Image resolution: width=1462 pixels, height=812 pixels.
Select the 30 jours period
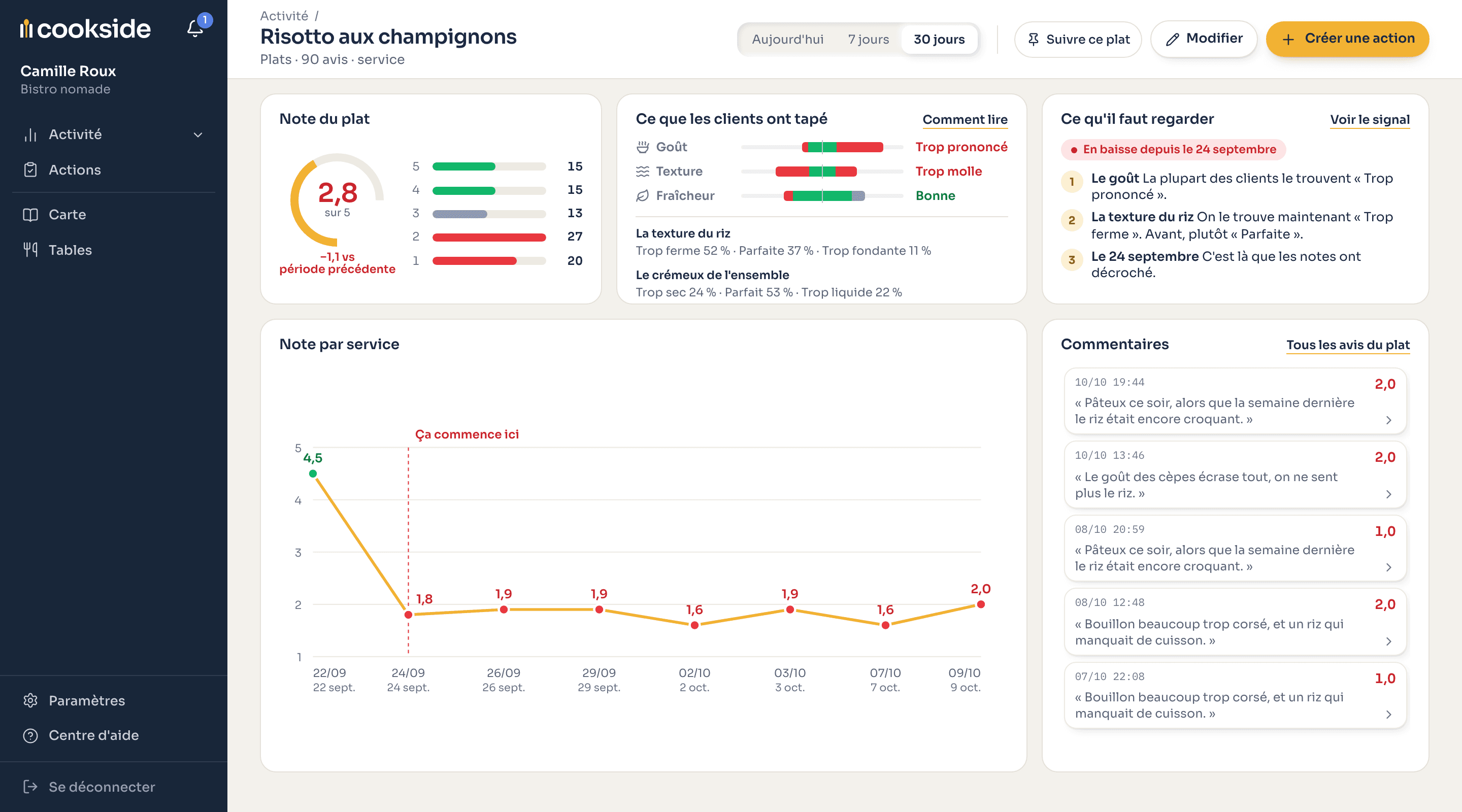[x=939, y=39]
